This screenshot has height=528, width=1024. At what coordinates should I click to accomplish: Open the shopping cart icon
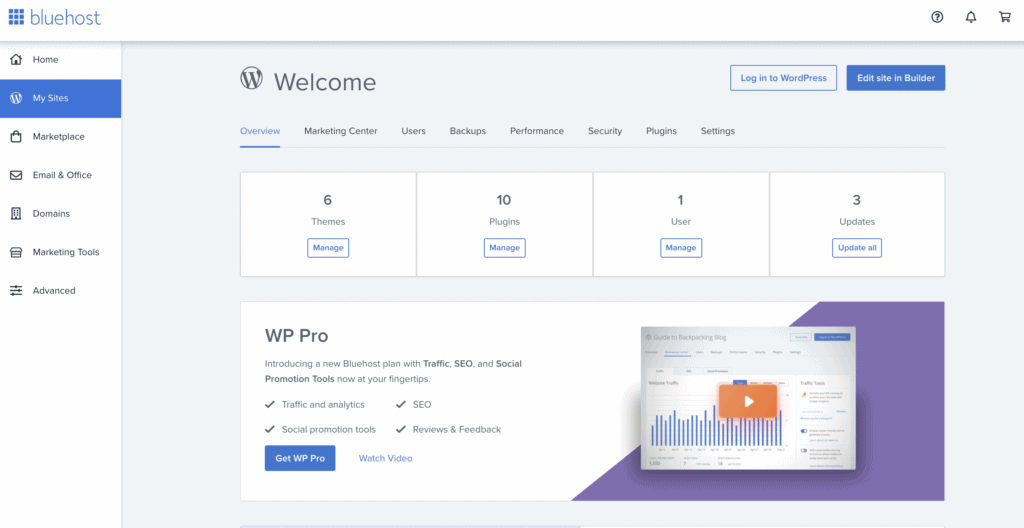(x=1005, y=18)
